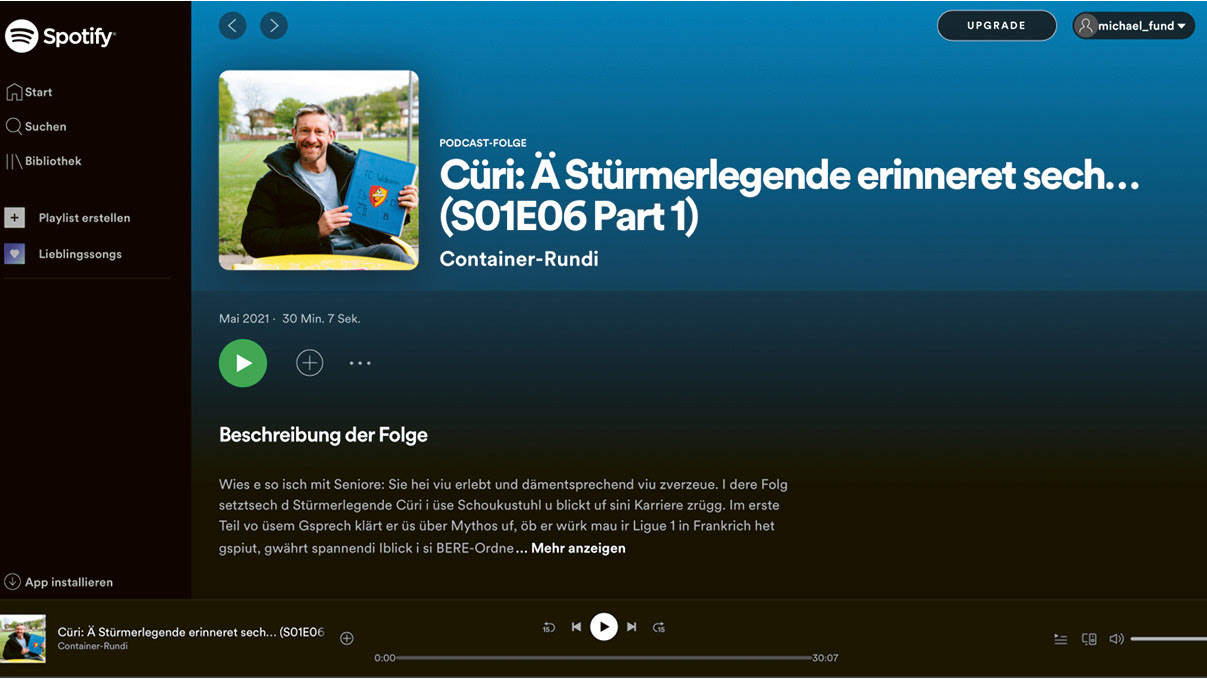
Task: Open Lieblingssongs heart playlist icon
Action: point(15,254)
